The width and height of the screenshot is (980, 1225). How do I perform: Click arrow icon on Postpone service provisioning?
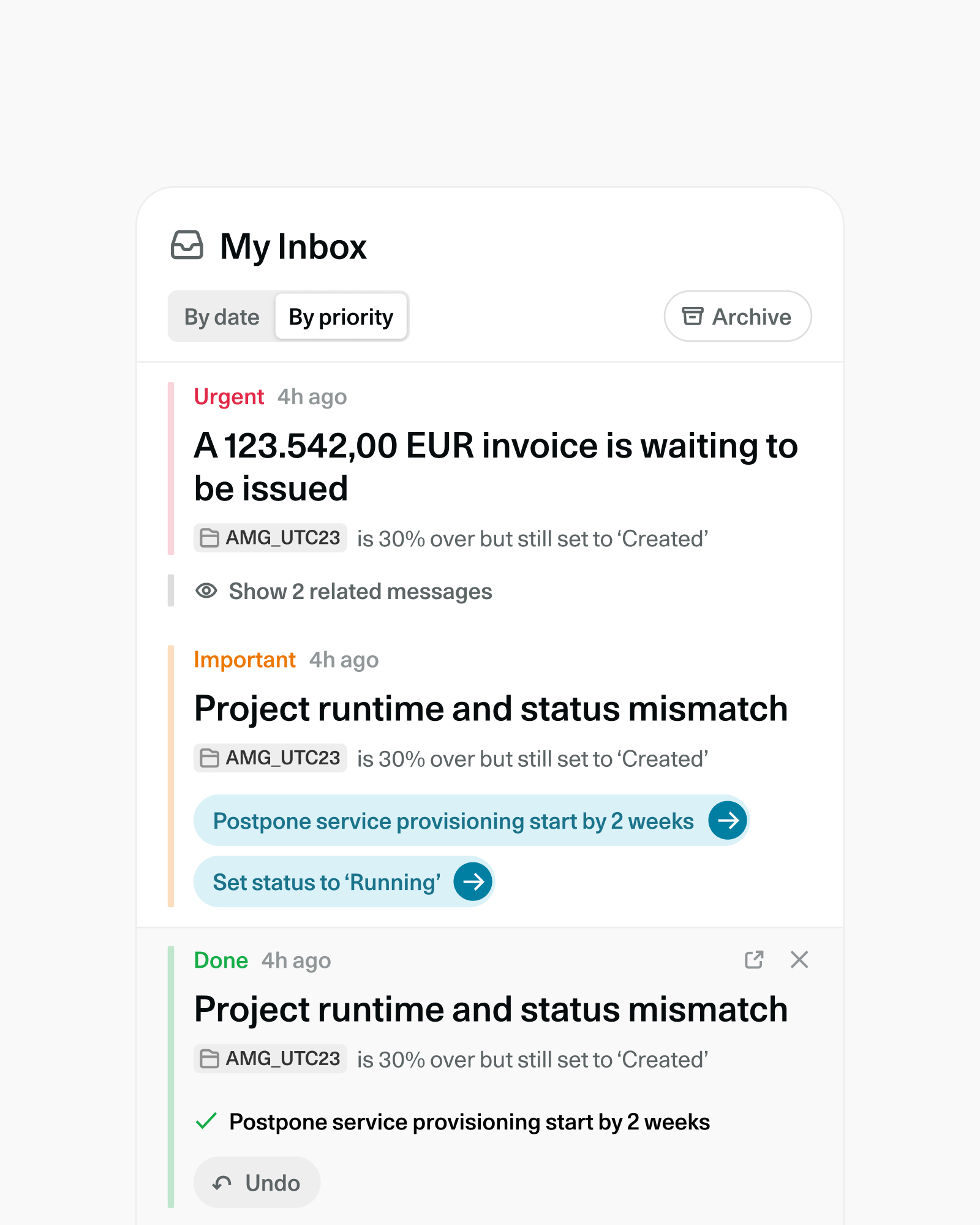point(728,820)
